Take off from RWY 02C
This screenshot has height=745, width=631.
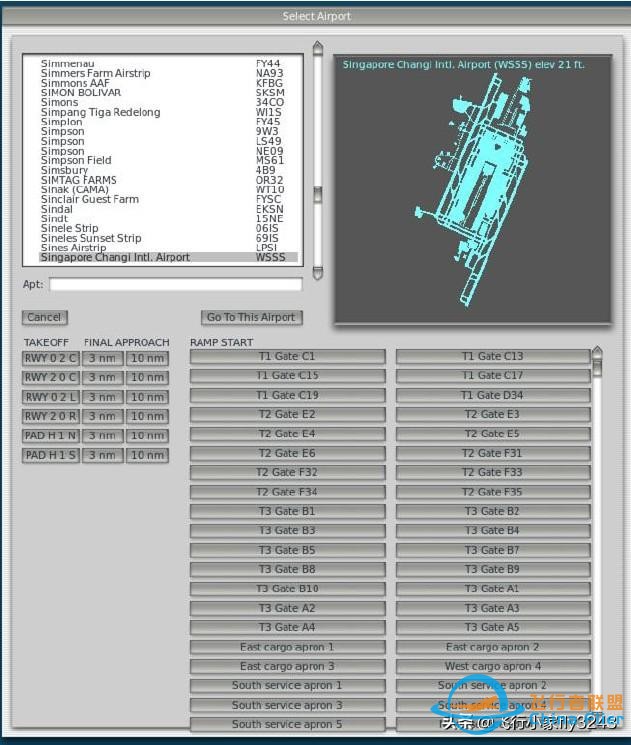pos(50,358)
